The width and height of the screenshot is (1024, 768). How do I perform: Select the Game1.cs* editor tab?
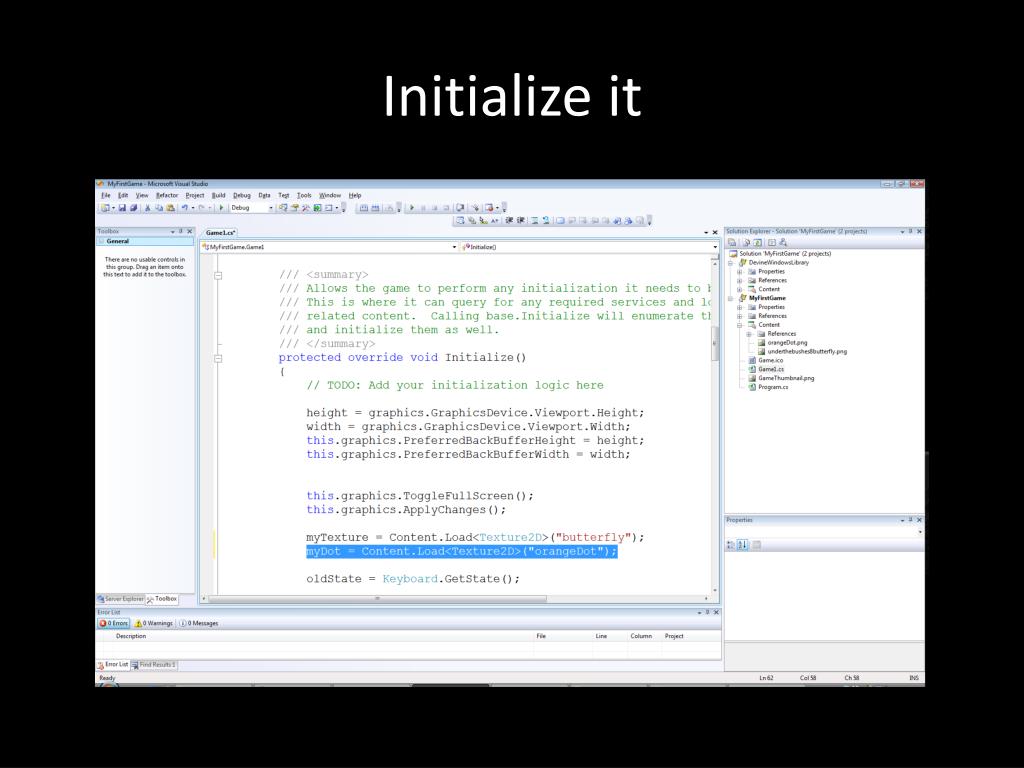220,232
